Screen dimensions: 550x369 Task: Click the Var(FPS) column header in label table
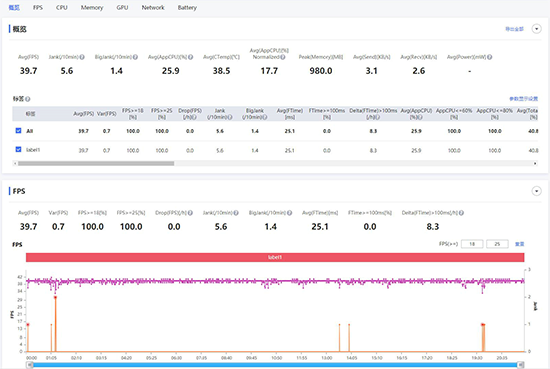pyautogui.click(x=107, y=114)
